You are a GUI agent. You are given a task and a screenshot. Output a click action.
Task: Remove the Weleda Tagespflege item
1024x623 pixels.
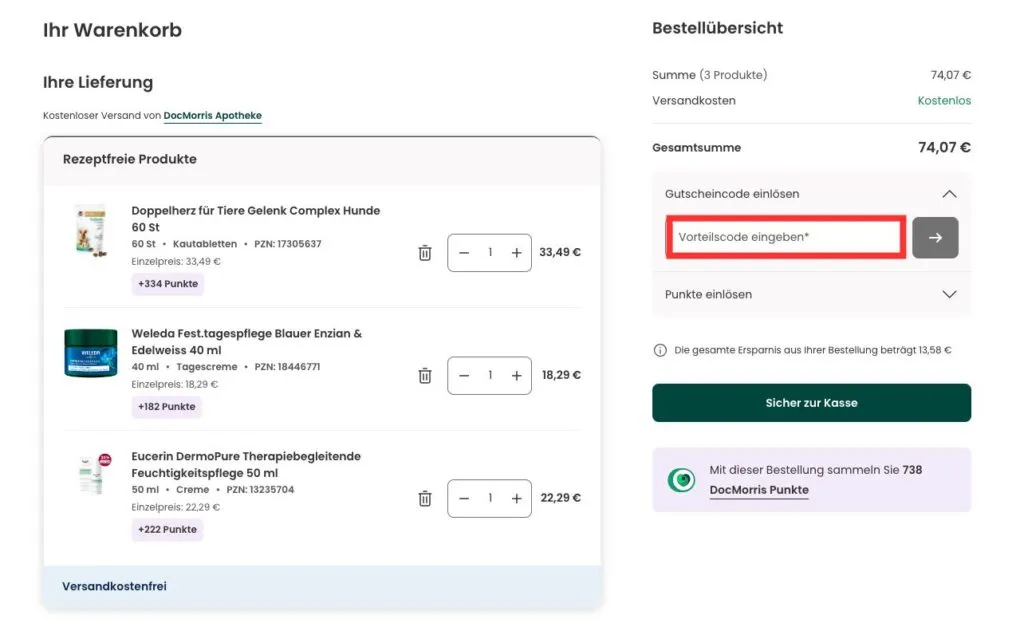[424, 375]
